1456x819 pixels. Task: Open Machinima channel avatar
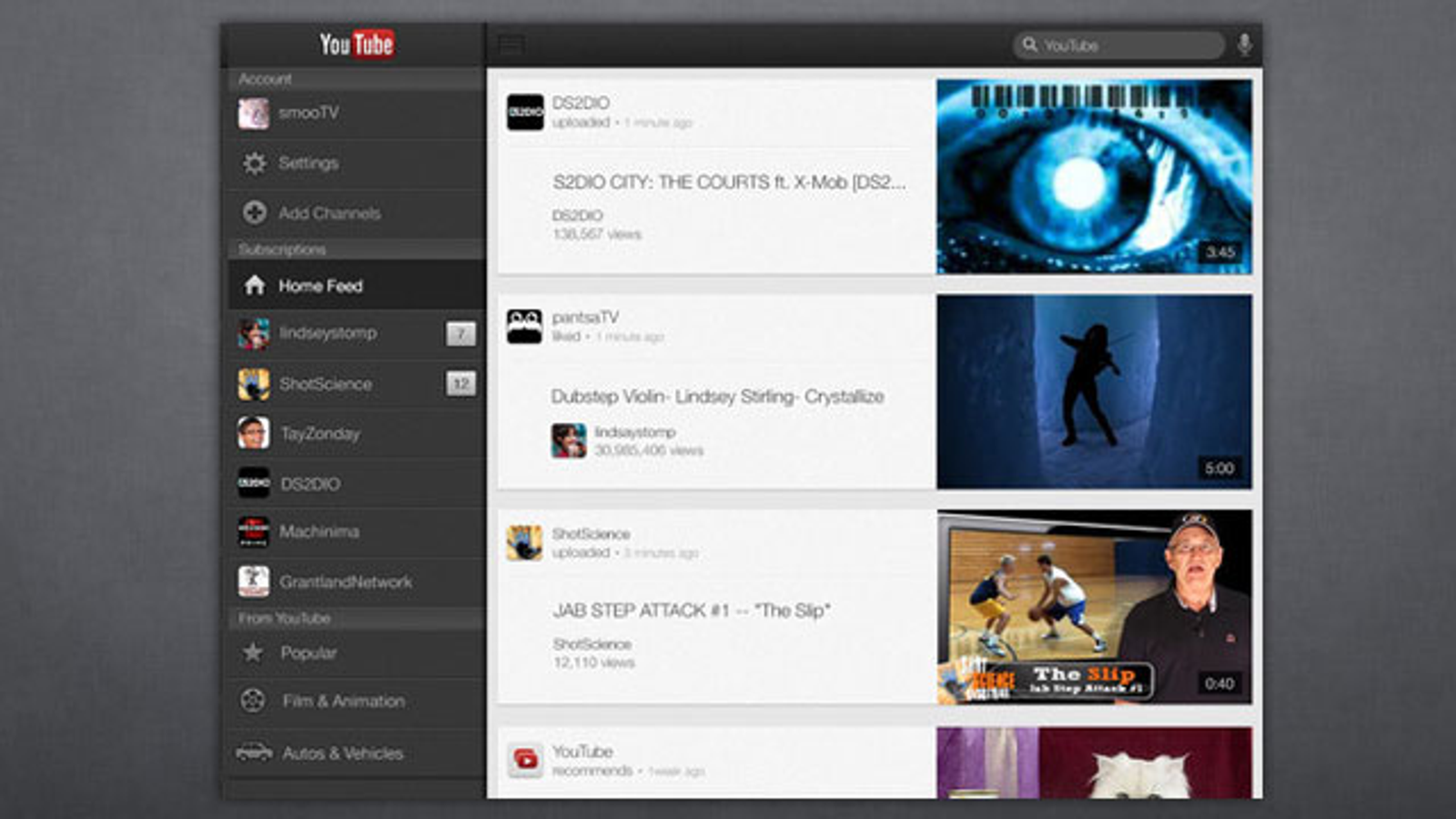tap(253, 531)
